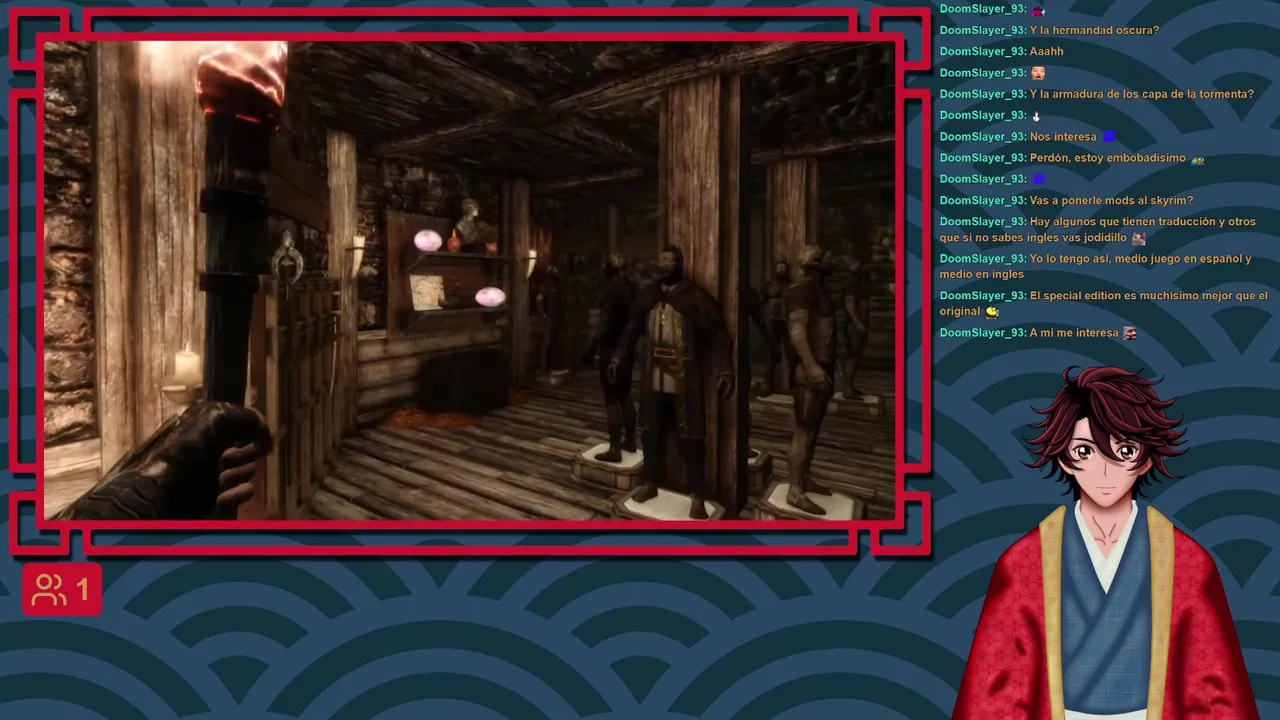Image resolution: width=1280 pixels, height=720 pixels.
Task: Click the emote after 'A mi me interesa'
Action: [1130, 333]
